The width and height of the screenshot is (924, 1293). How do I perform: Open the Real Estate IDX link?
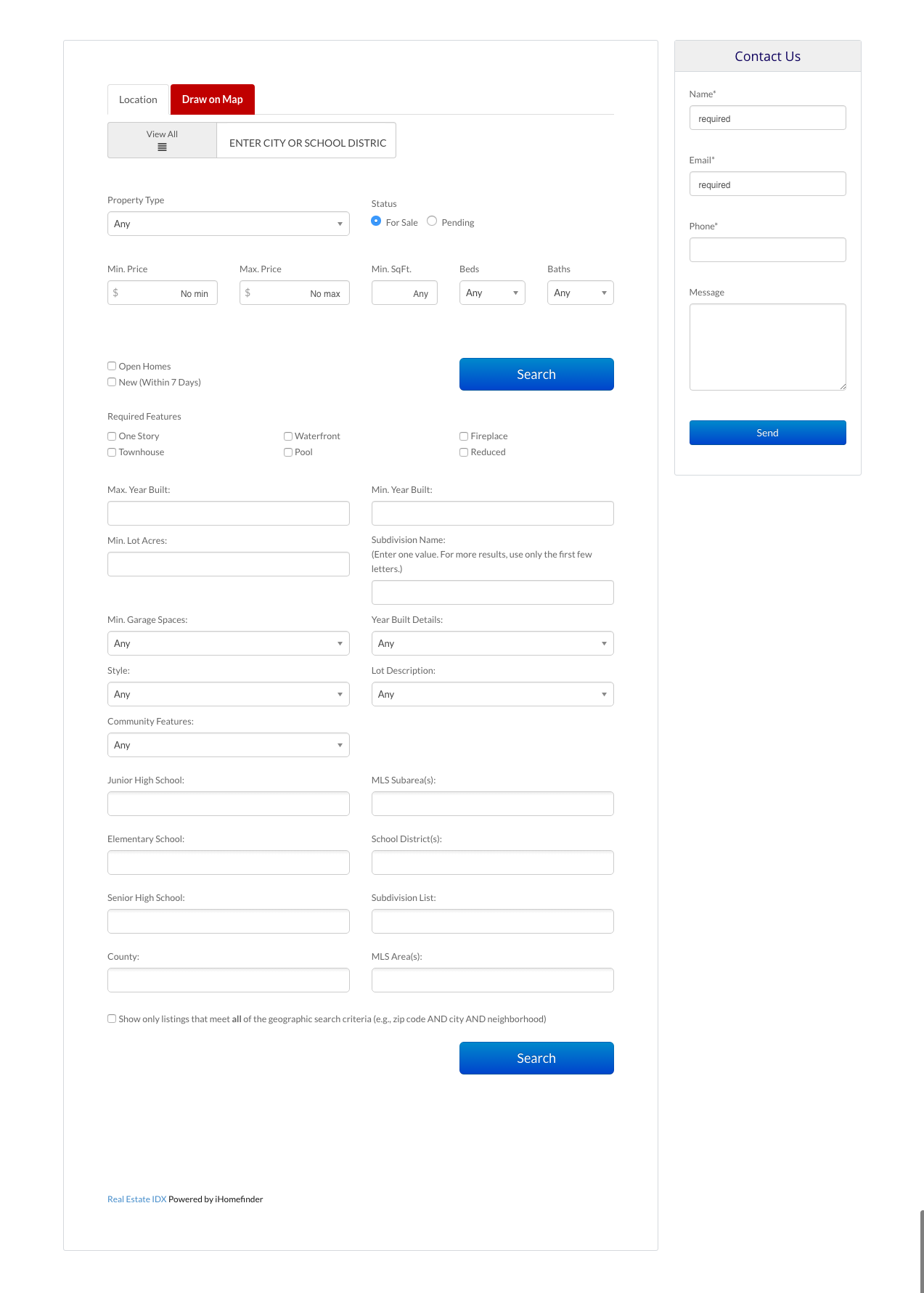136,1199
